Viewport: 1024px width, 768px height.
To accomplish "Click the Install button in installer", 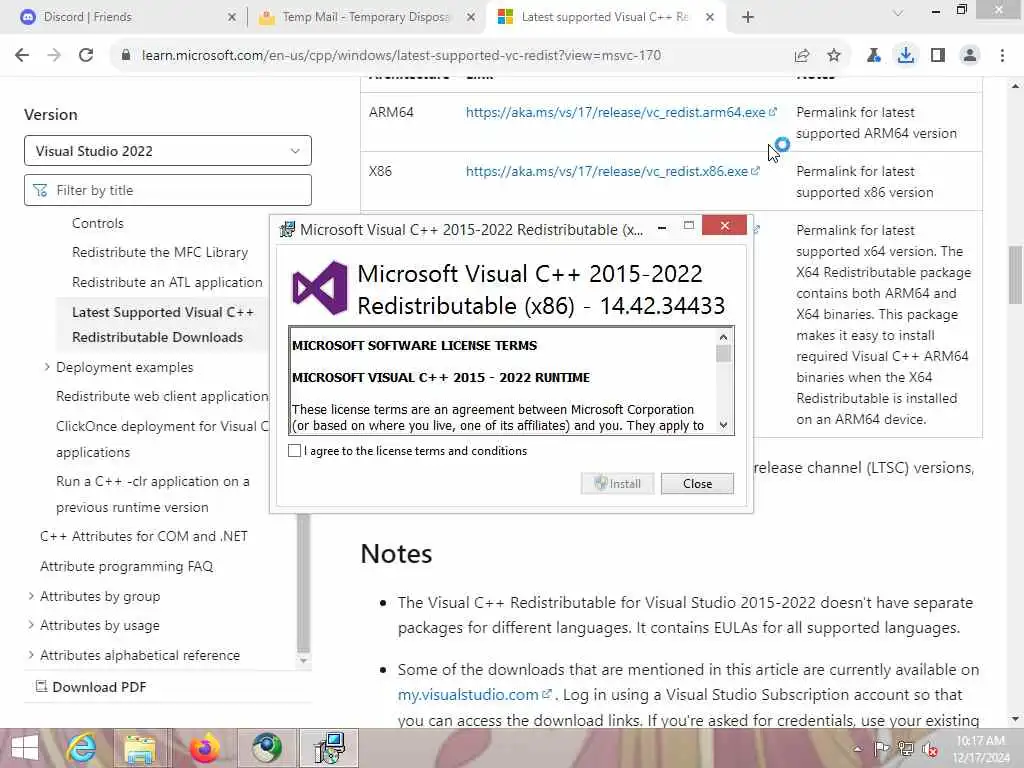I will tap(617, 484).
